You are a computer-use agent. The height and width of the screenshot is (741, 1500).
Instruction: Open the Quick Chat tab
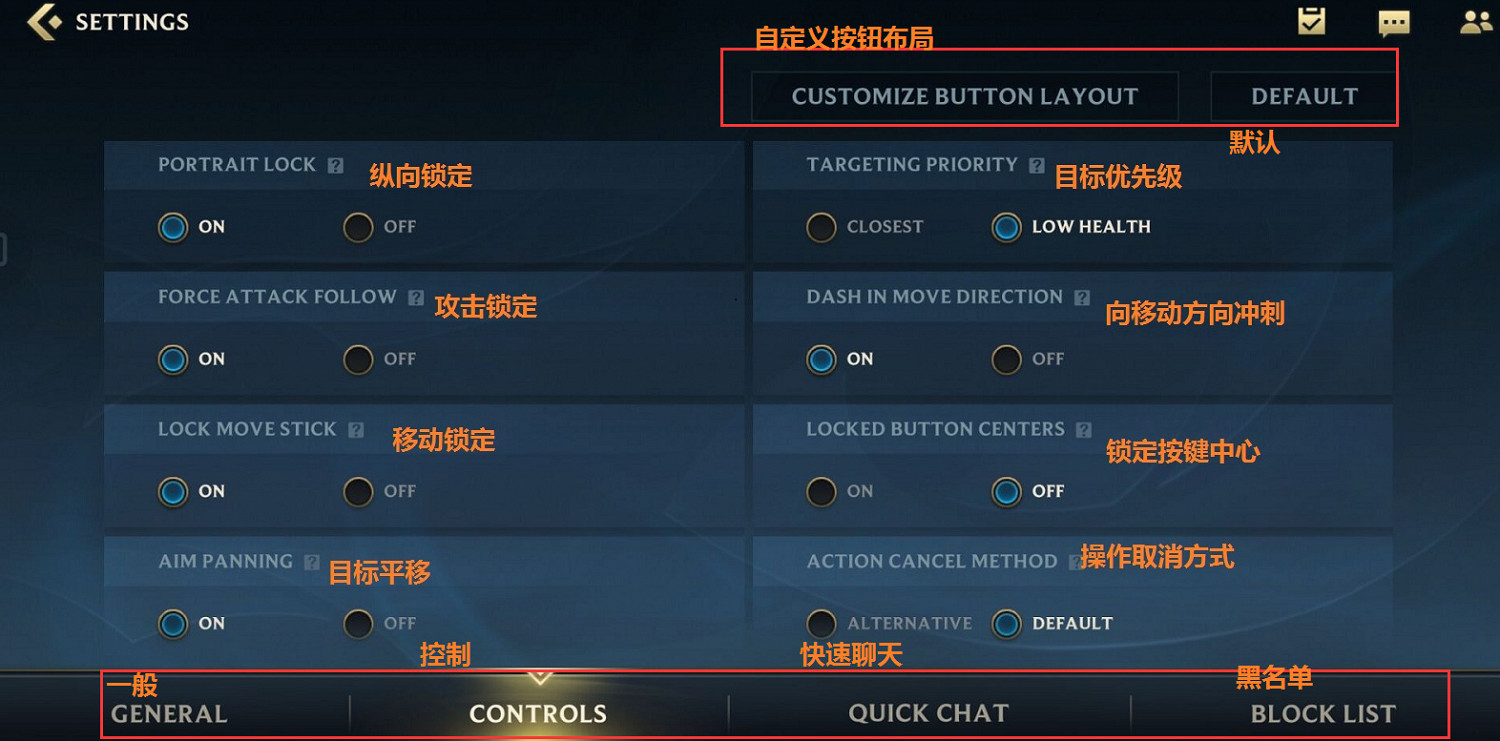928,714
